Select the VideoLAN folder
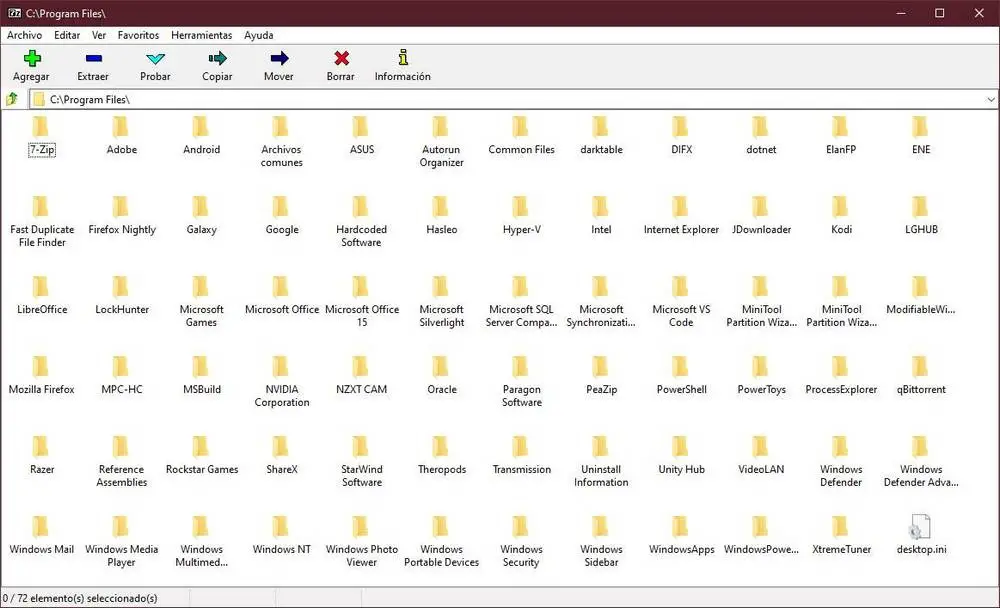1000x608 pixels. click(x=761, y=448)
